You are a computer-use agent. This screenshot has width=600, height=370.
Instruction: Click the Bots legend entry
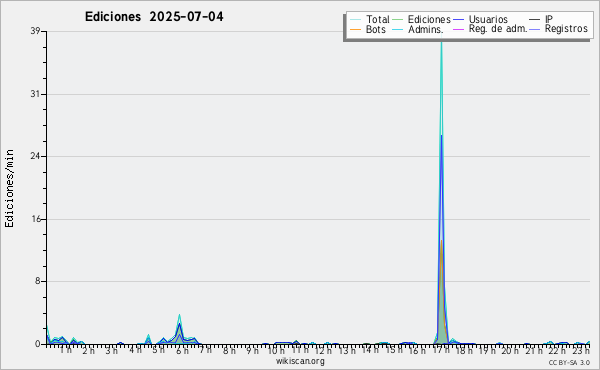click(368, 29)
